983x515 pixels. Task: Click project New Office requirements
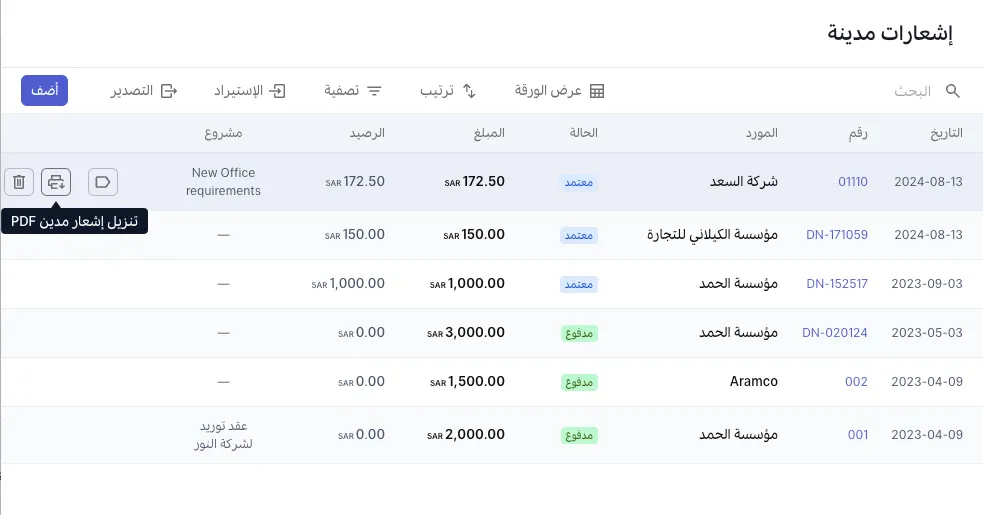(223, 182)
